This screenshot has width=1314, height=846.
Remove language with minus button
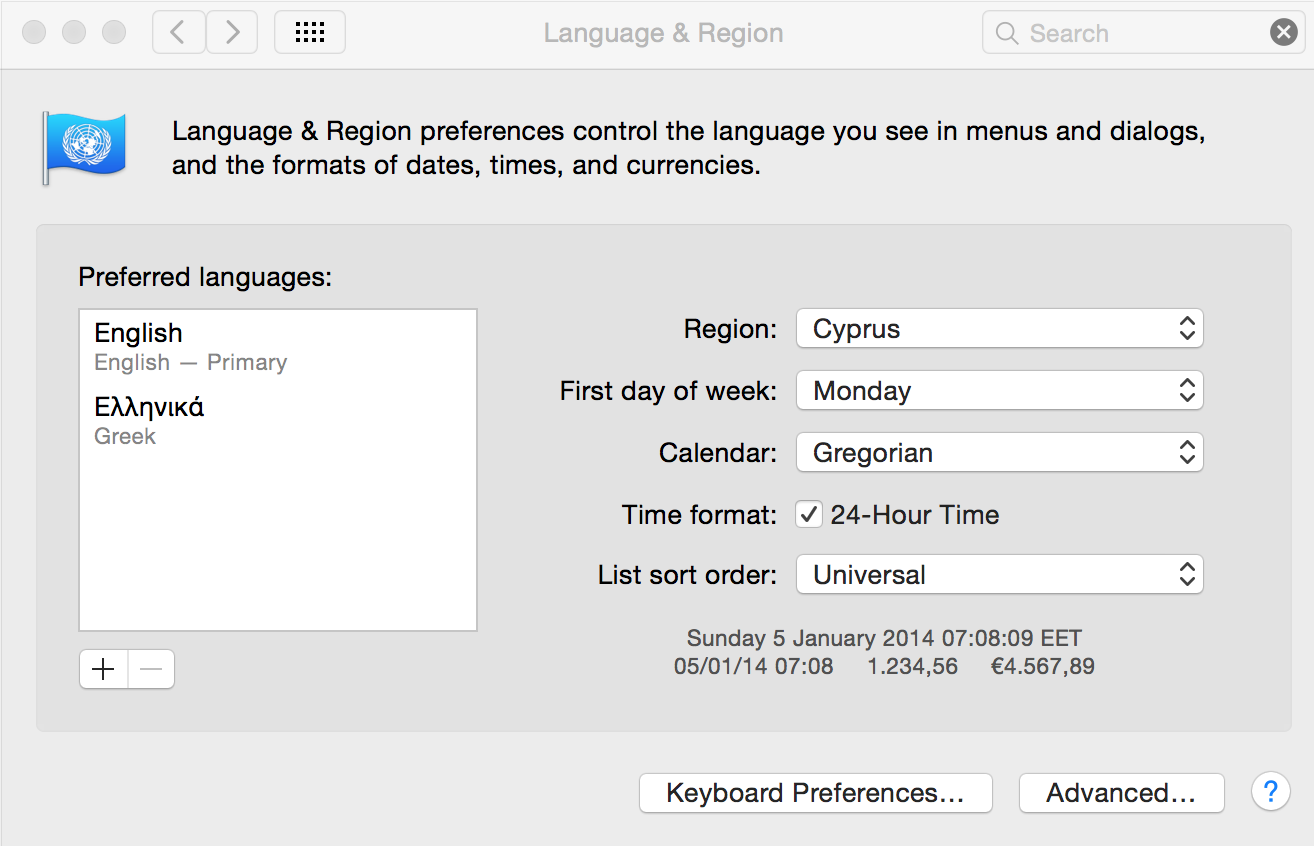151,669
